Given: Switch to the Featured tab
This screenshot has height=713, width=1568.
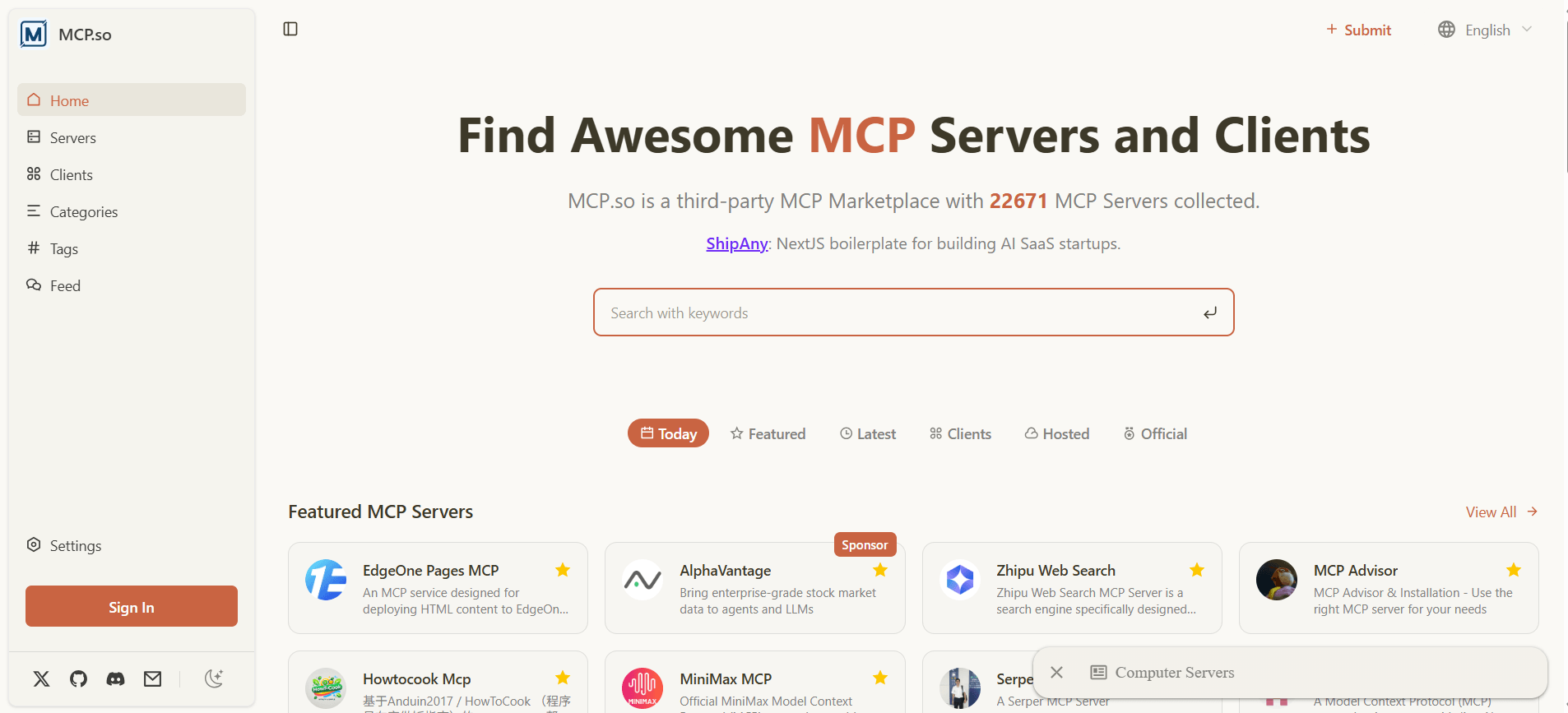Looking at the screenshot, I should 768,433.
